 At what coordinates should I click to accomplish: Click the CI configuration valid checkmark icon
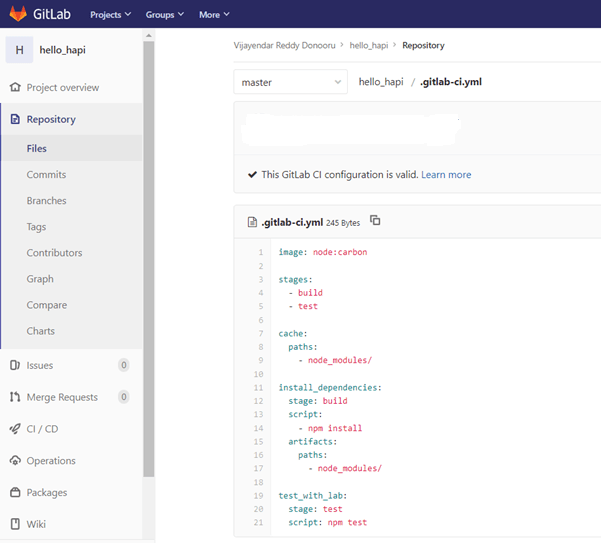252,174
